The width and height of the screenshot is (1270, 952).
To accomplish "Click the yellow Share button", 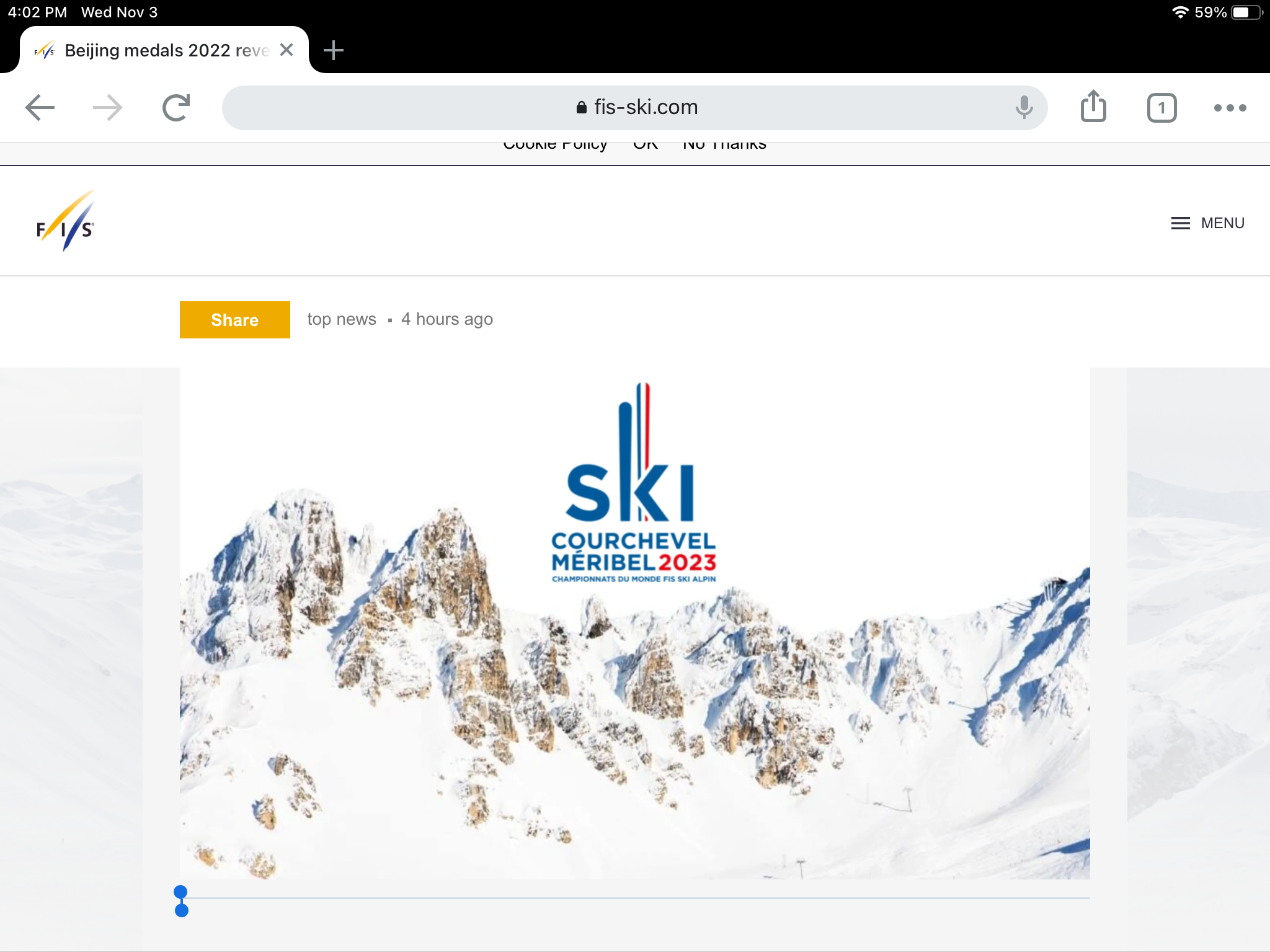I will coord(234,320).
